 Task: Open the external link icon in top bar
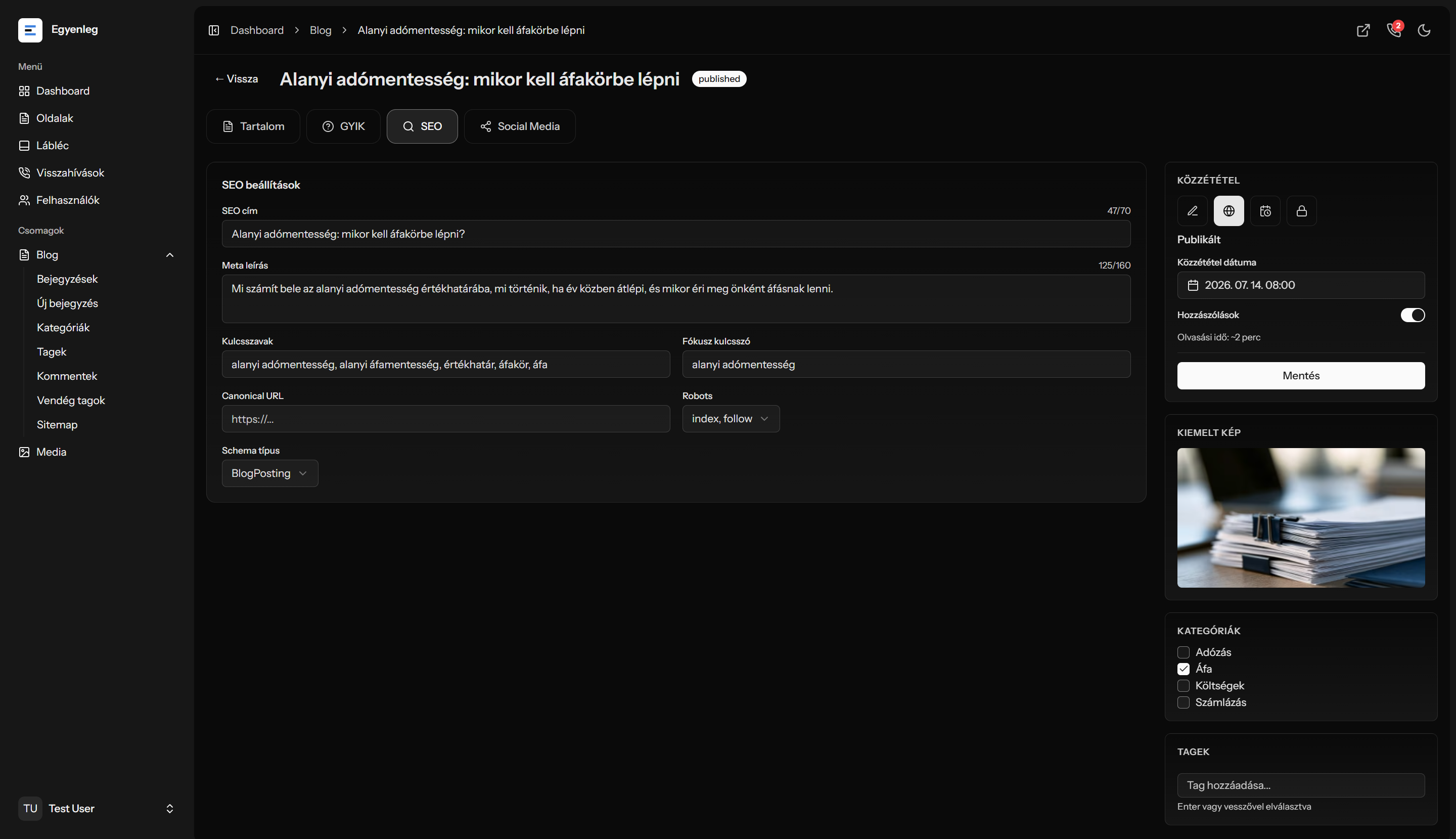(1363, 30)
